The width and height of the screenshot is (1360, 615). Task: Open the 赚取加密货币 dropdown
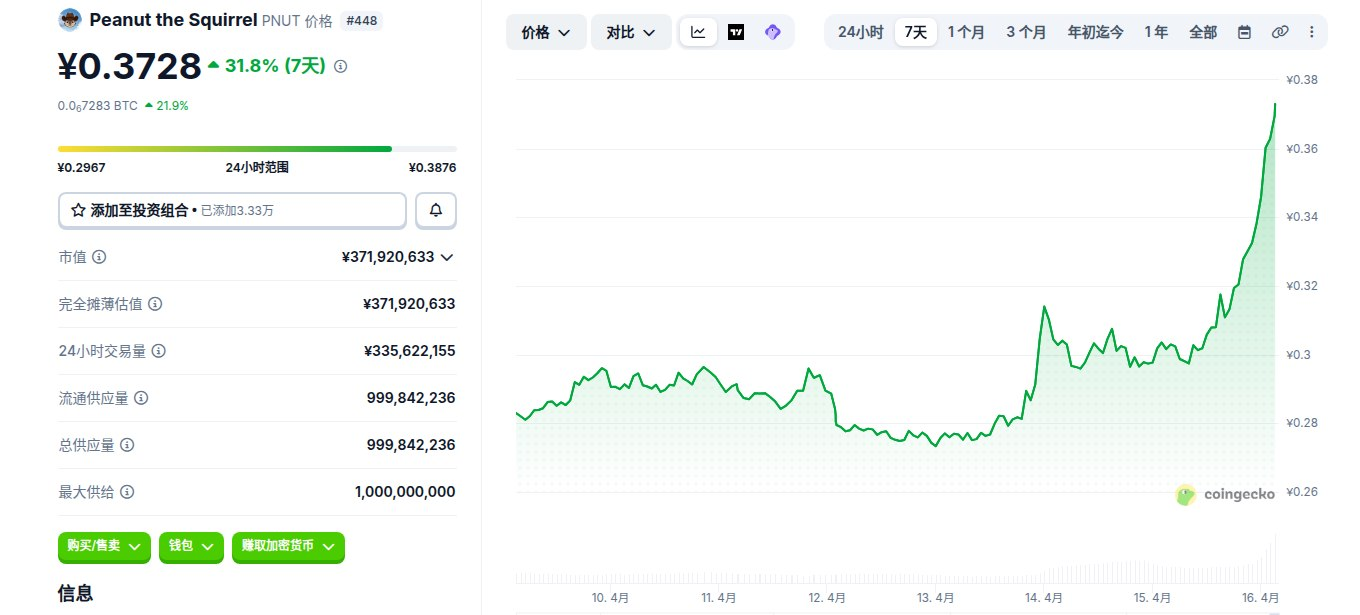288,546
